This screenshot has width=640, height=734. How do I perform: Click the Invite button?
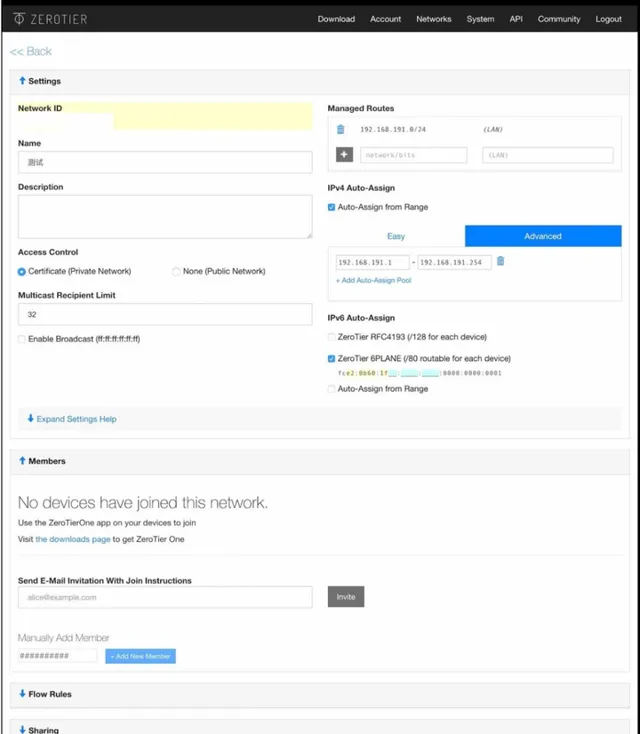tap(346, 597)
